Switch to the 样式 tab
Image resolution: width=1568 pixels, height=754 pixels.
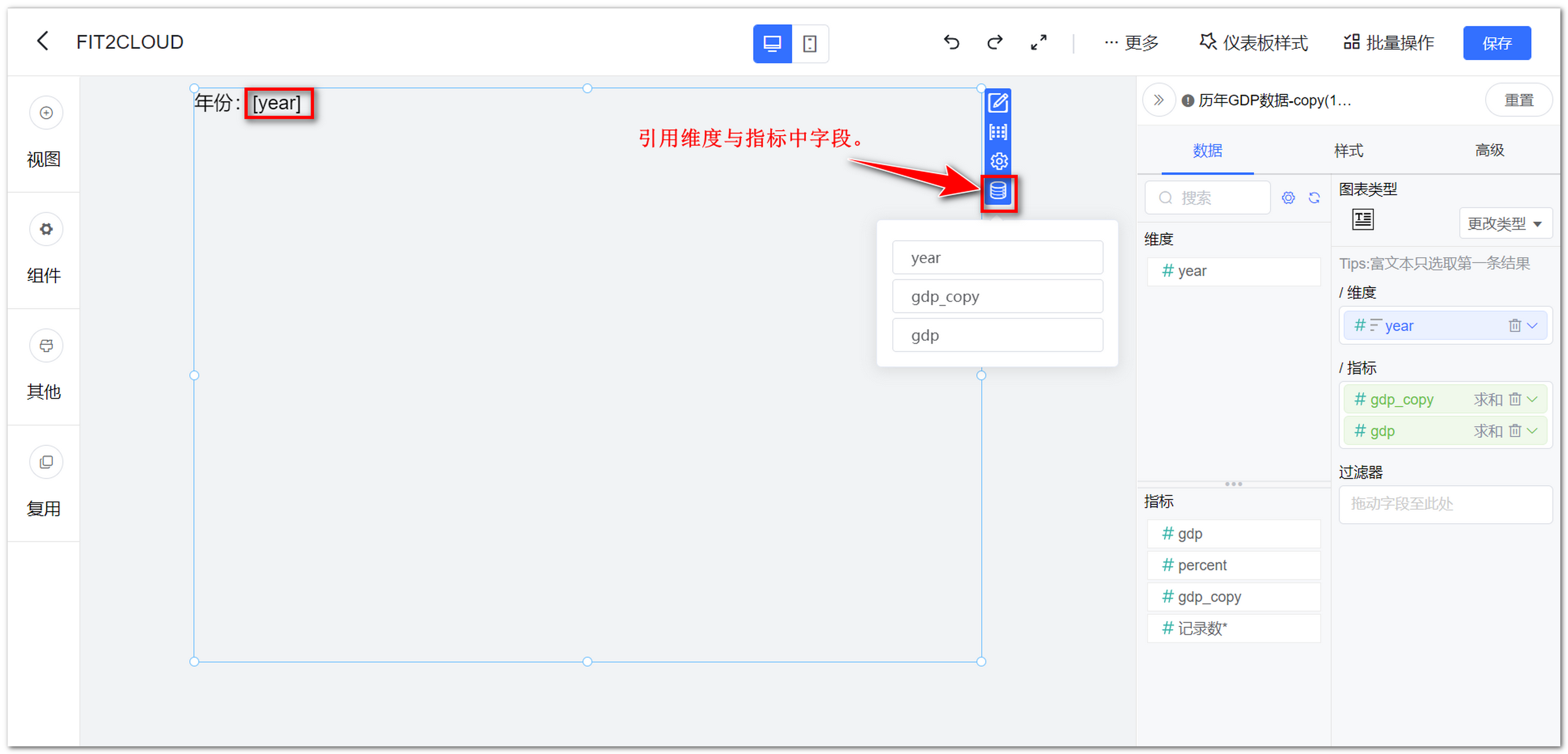1348,151
